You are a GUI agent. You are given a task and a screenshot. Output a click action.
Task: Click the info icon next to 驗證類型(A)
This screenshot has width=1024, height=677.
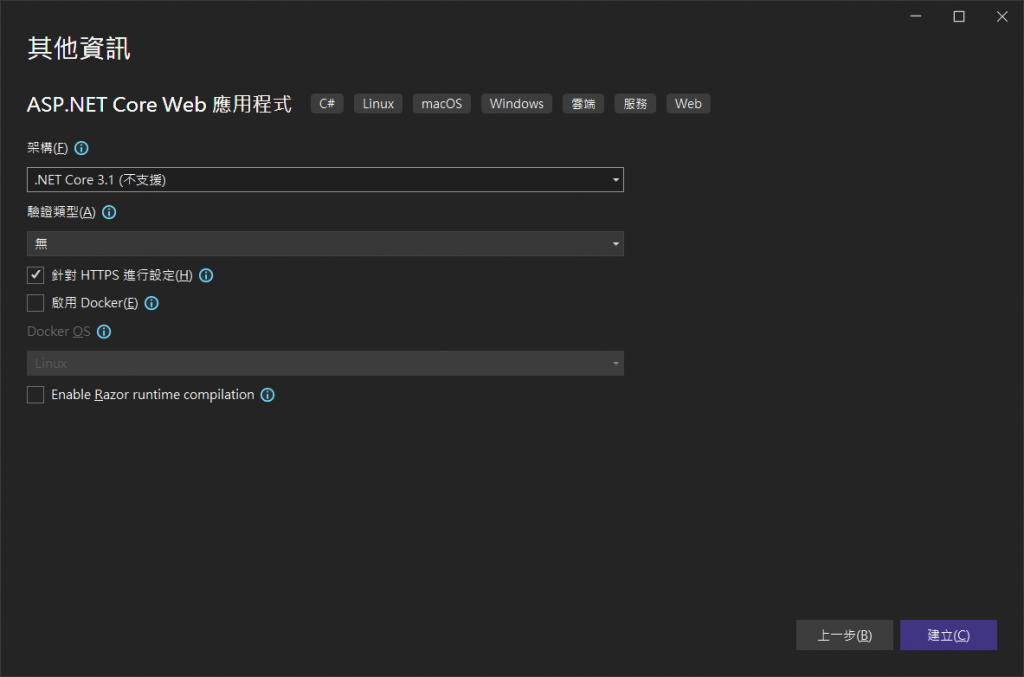(109, 212)
